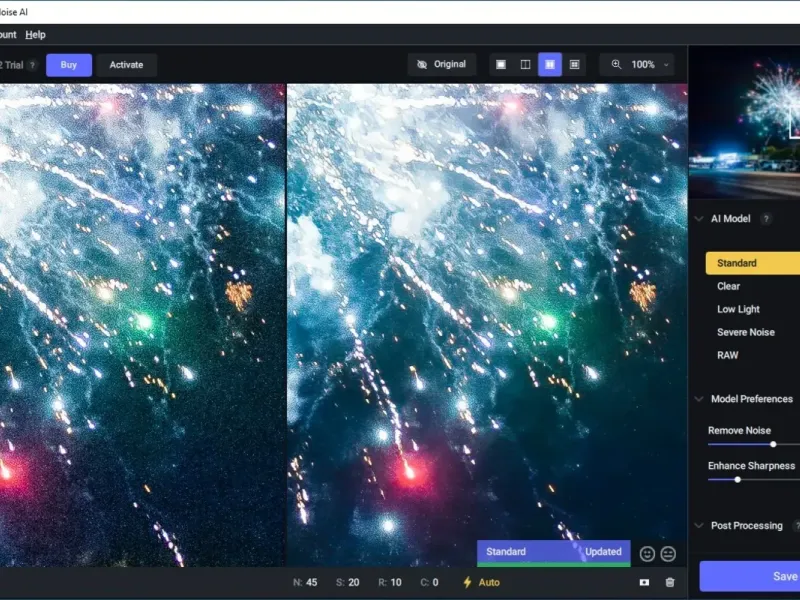Image resolution: width=800 pixels, height=600 pixels.
Task: Click the Buy button
Action: point(69,65)
